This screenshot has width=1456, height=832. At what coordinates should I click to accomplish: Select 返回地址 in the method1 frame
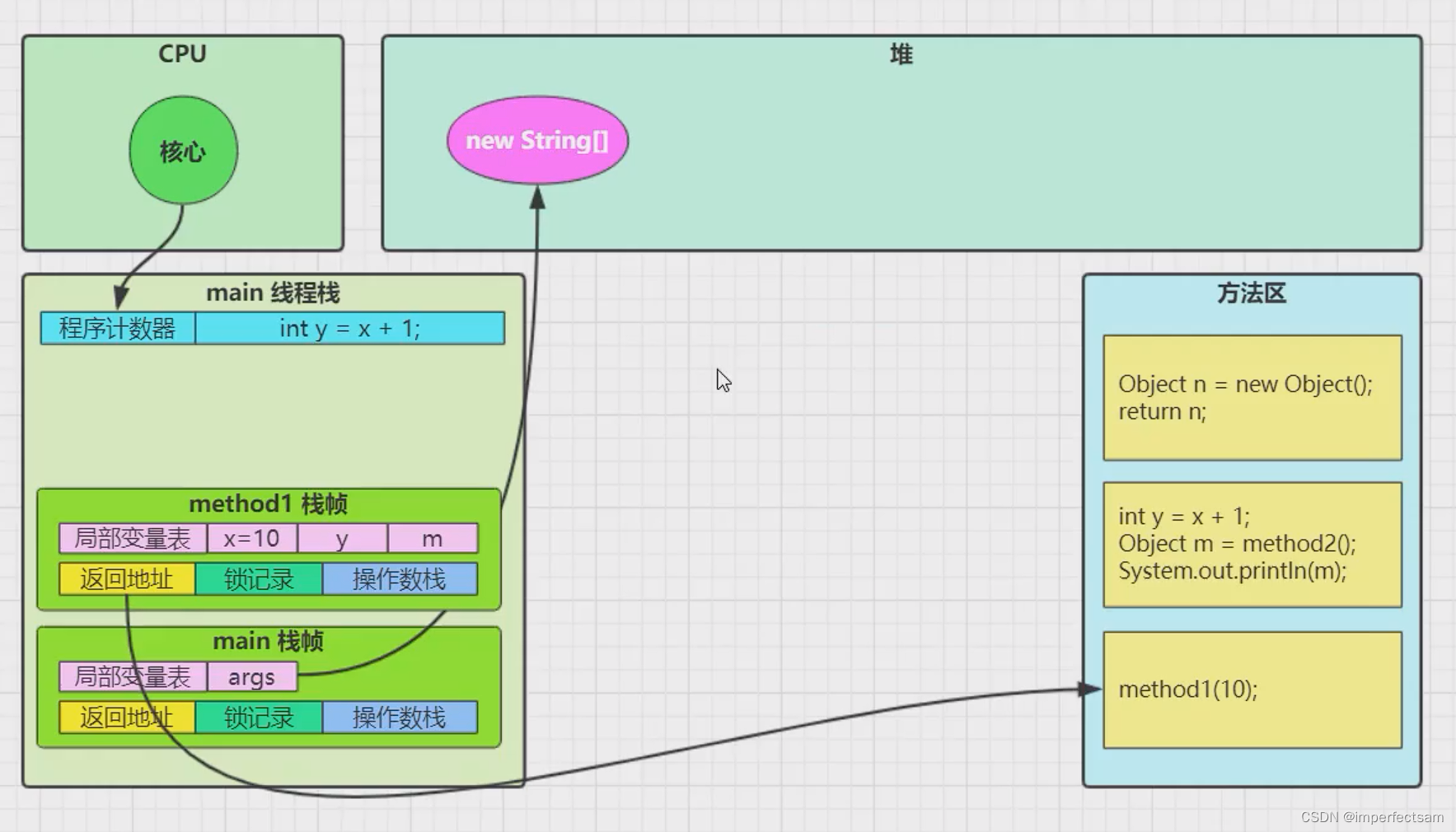tap(127, 579)
